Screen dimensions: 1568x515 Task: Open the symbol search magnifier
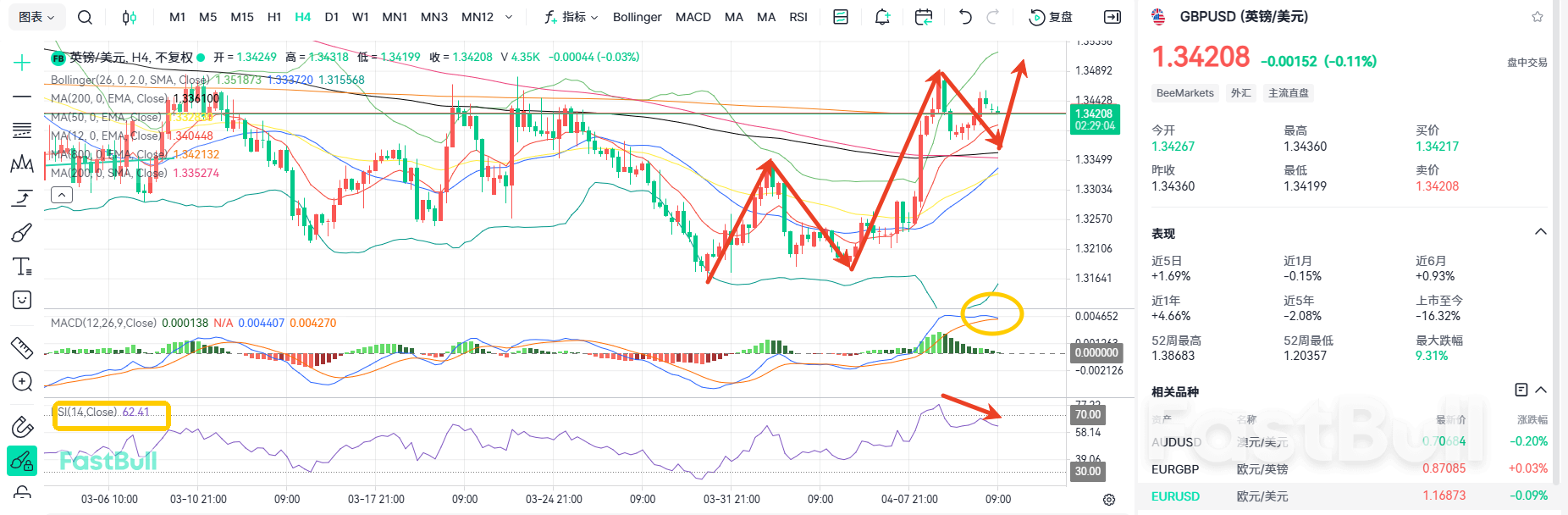click(85, 17)
